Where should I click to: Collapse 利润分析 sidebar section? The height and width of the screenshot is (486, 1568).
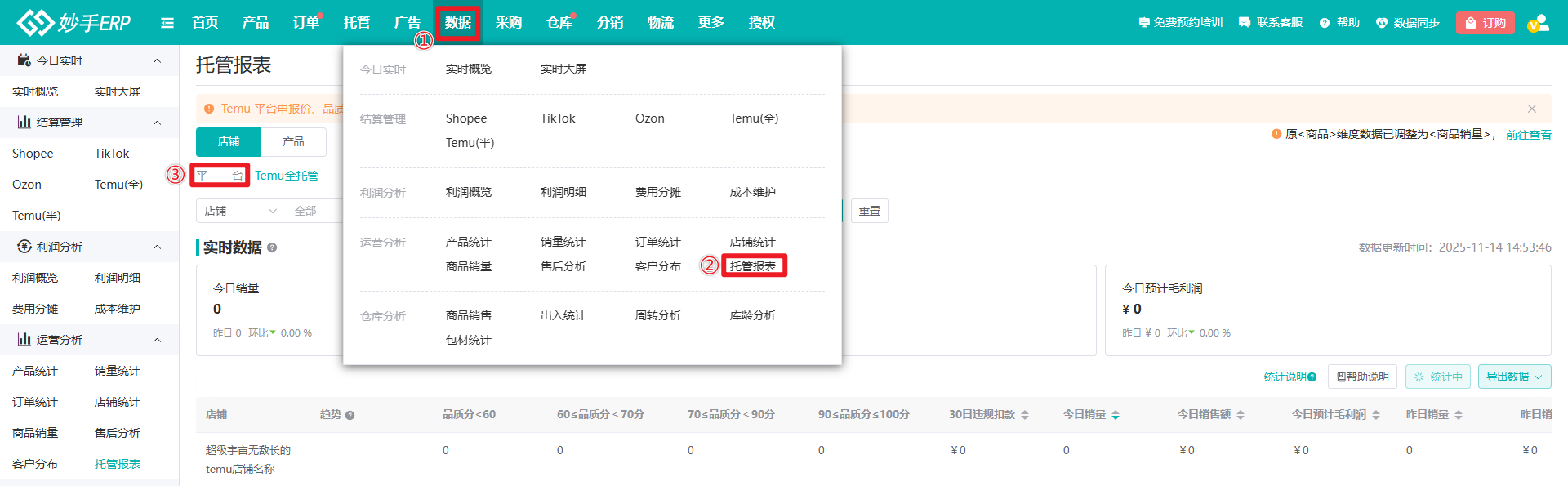click(157, 247)
